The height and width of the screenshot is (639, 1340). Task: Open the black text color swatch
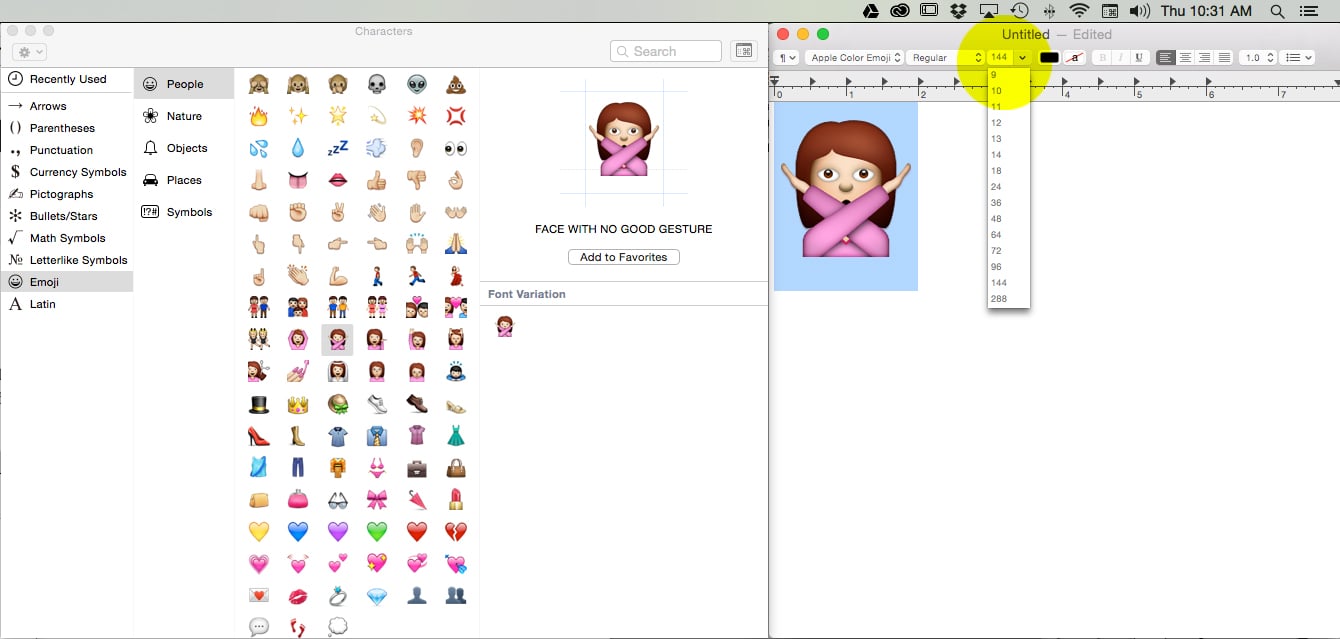1049,58
